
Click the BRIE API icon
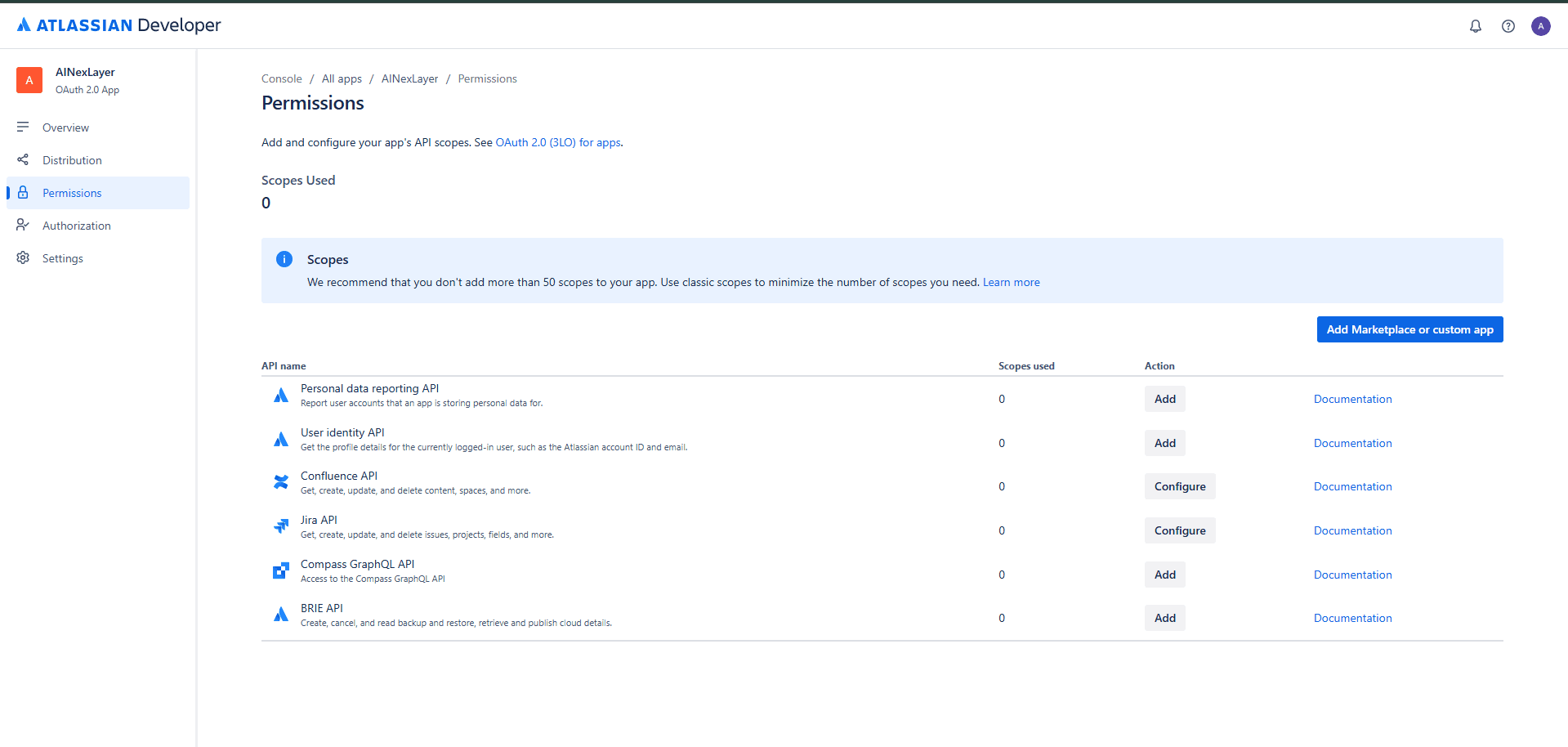(x=281, y=614)
